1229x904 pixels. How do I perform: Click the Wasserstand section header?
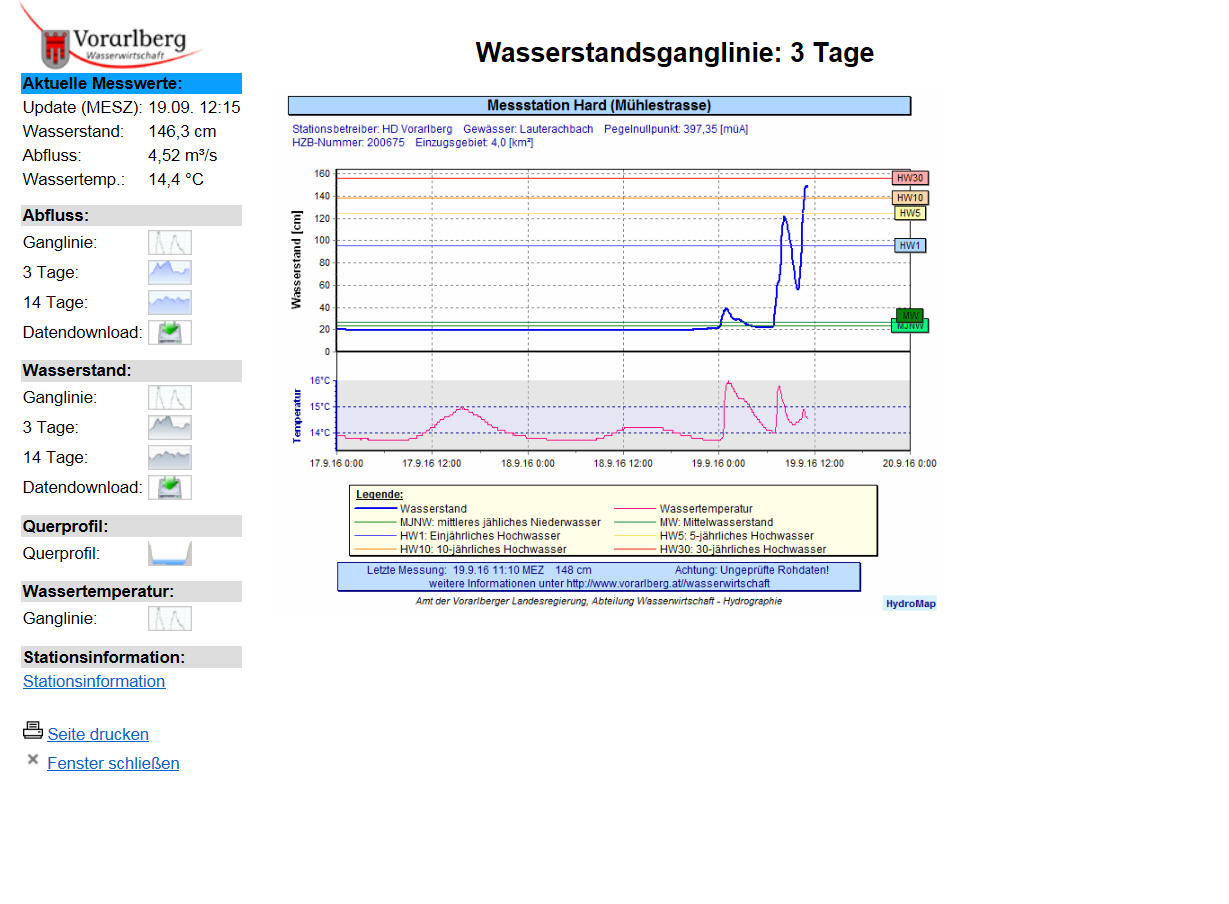pyautogui.click(x=131, y=370)
